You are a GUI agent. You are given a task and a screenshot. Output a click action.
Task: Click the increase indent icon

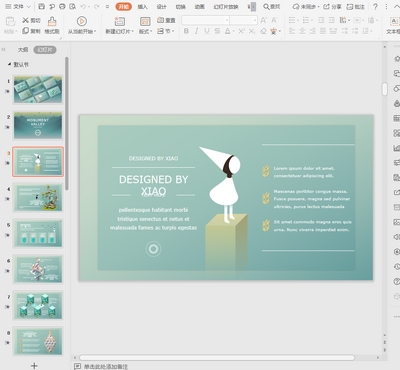click(331, 20)
